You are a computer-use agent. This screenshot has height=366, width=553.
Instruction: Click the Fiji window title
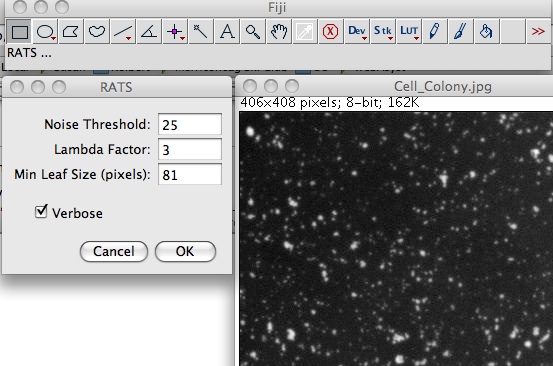[277, 7]
